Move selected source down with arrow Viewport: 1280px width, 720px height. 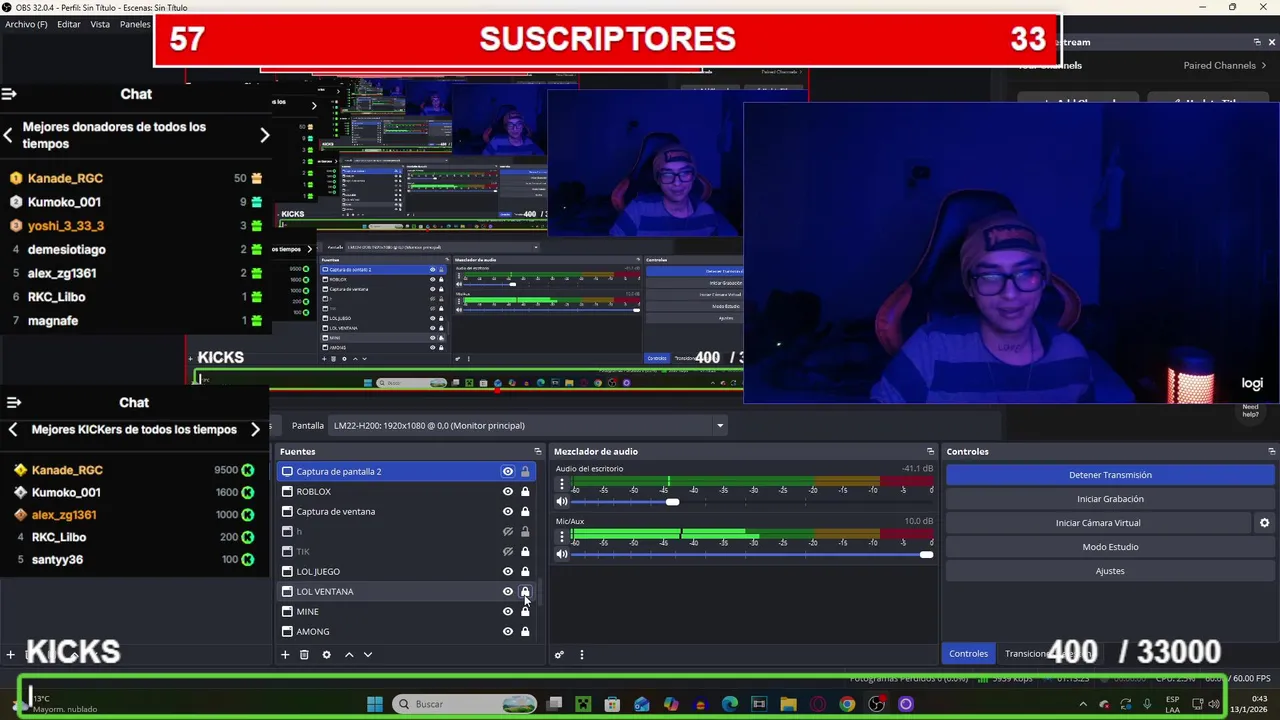[368, 655]
